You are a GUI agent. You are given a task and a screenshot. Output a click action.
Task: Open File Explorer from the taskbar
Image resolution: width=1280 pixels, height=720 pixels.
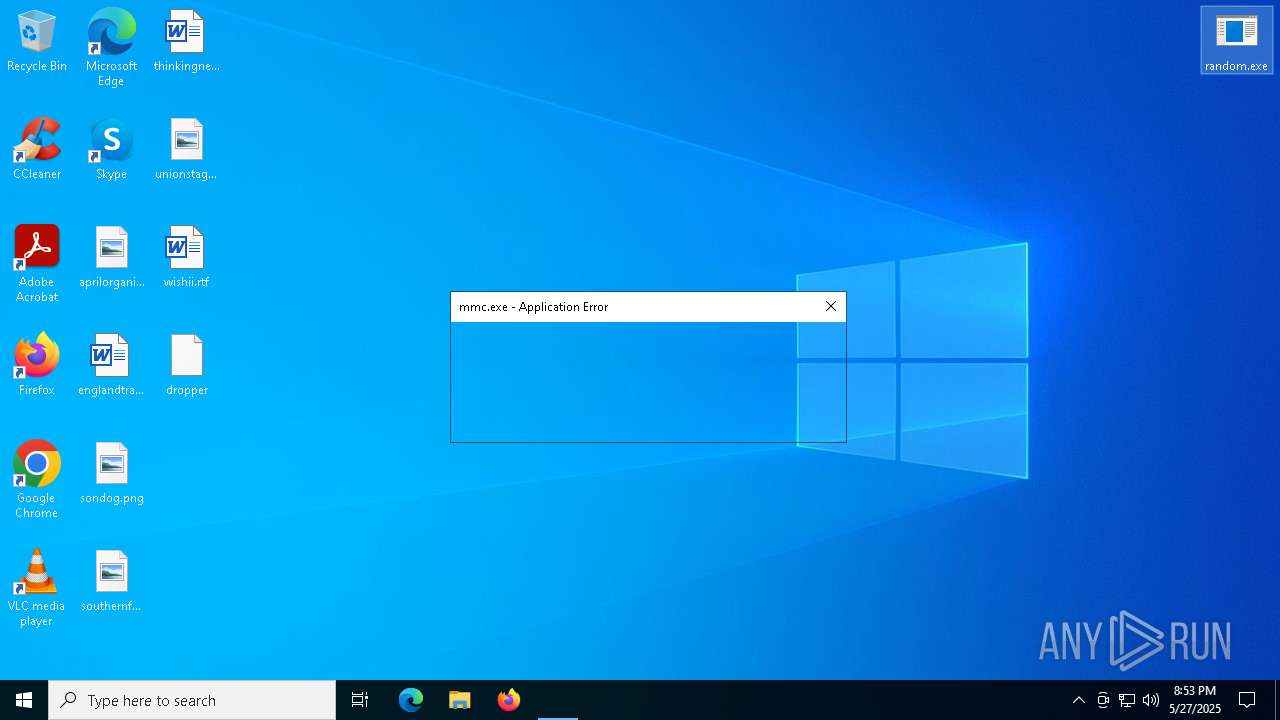coord(460,700)
